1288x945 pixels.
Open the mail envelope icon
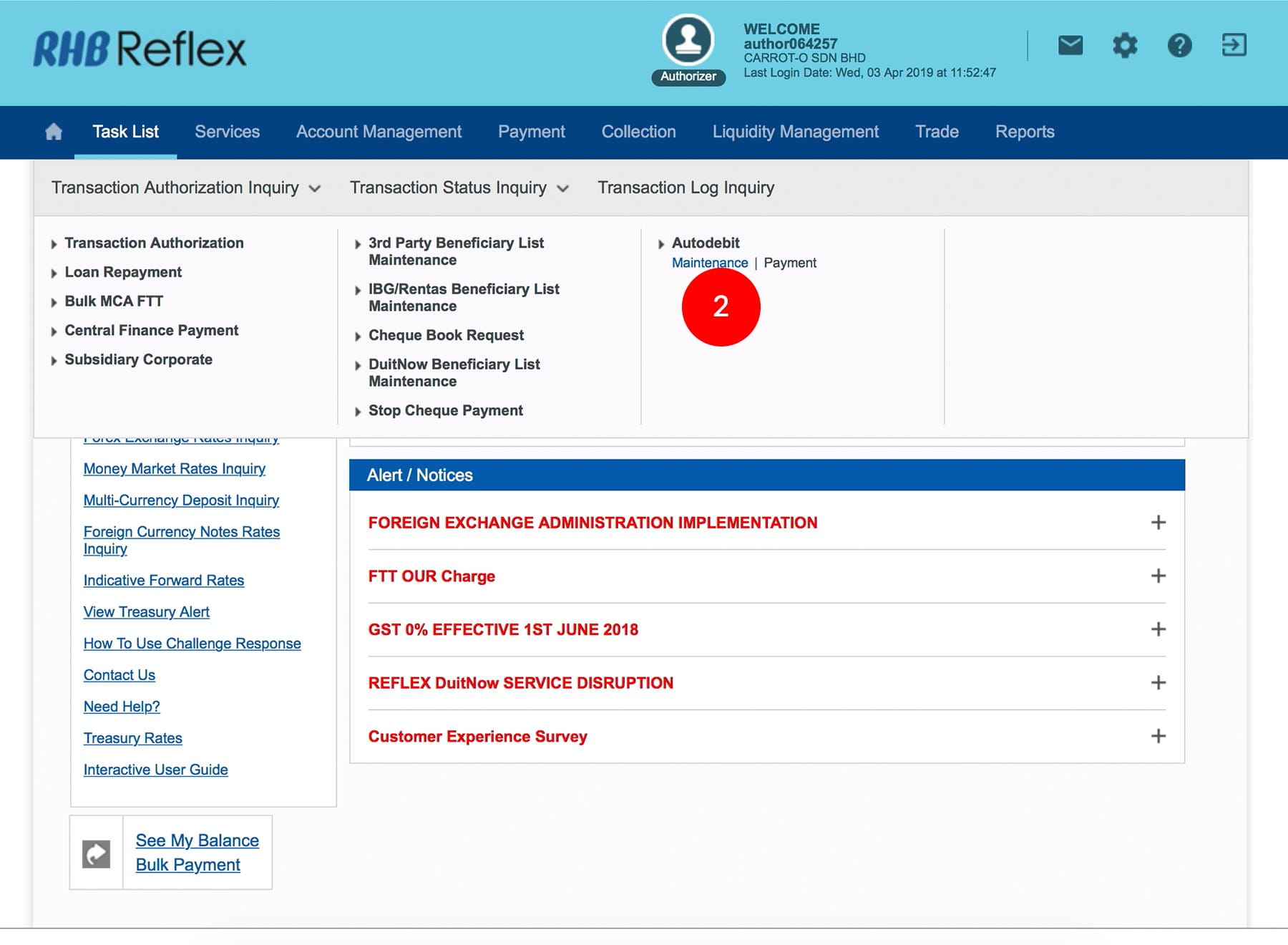pyautogui.click(x=1070, y=46)
